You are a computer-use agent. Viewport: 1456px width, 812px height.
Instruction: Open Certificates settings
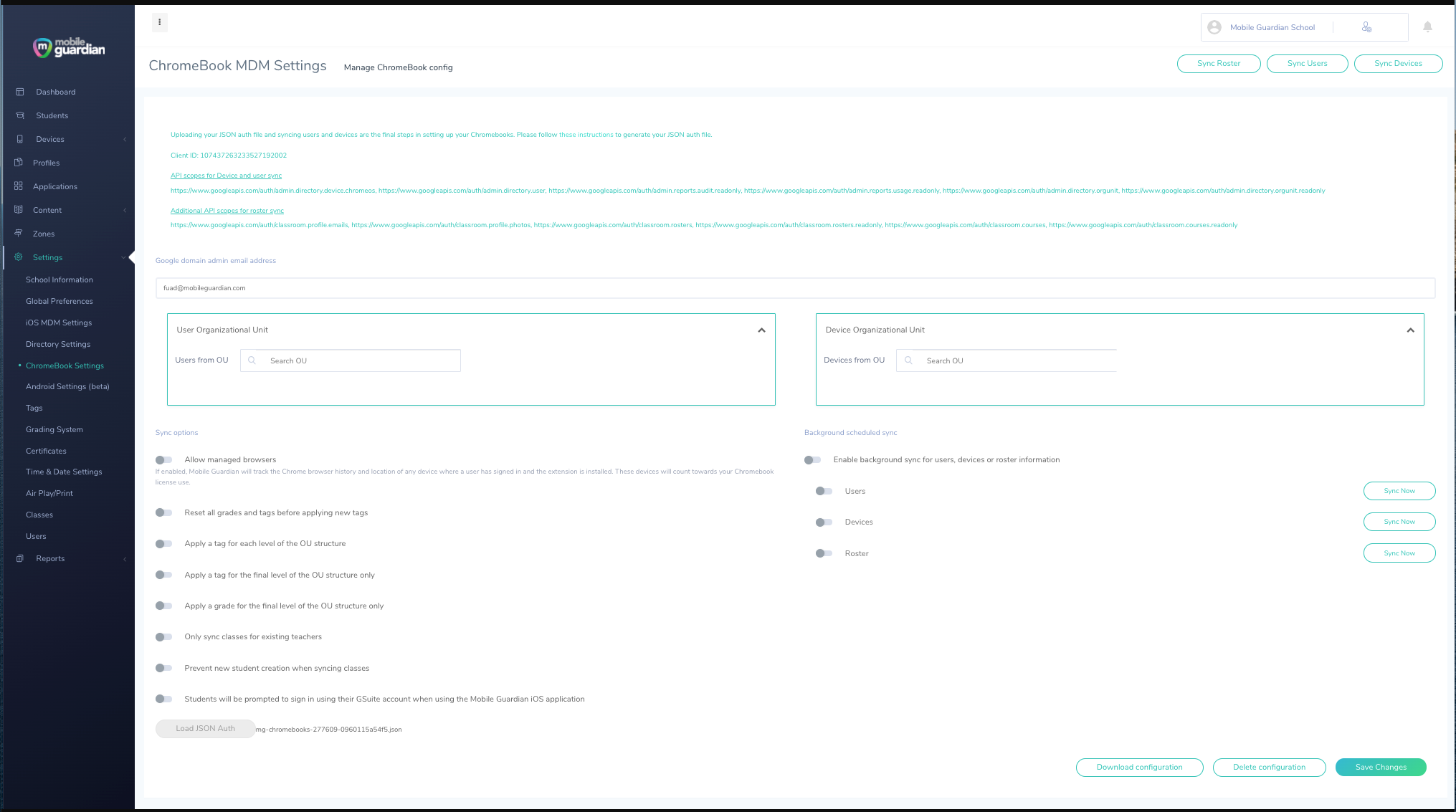coord(46,451)
